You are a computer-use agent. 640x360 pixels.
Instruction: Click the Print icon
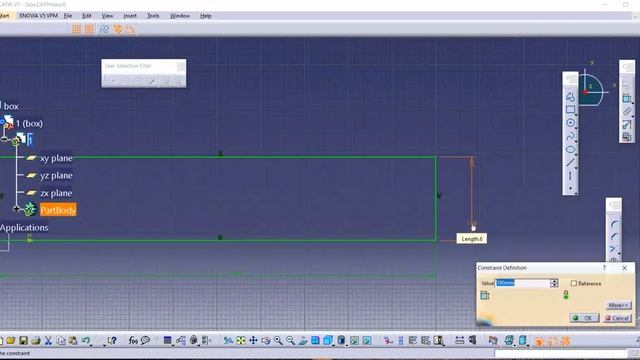36,340
